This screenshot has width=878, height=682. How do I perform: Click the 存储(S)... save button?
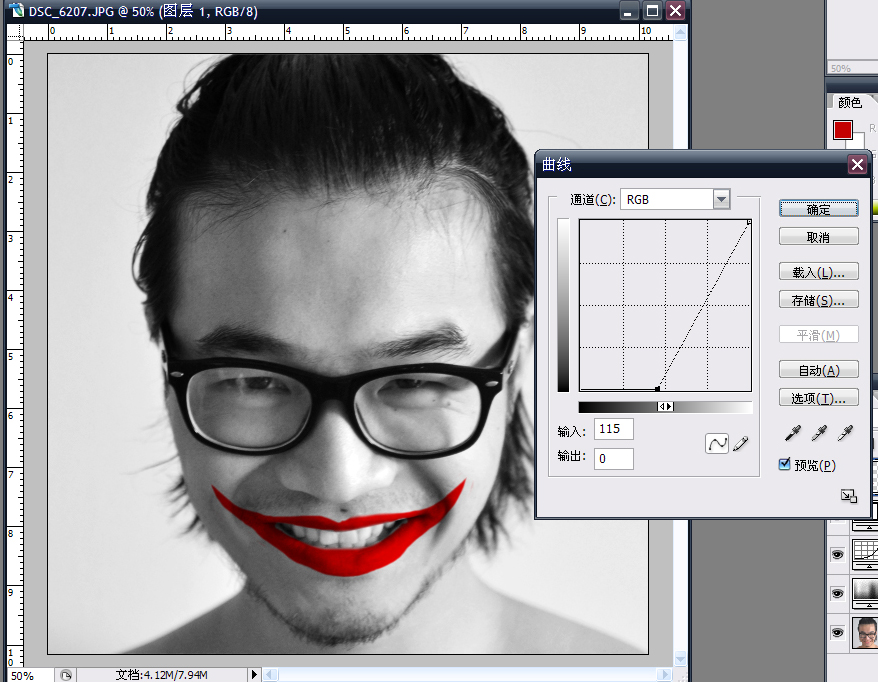click(818, 300)
